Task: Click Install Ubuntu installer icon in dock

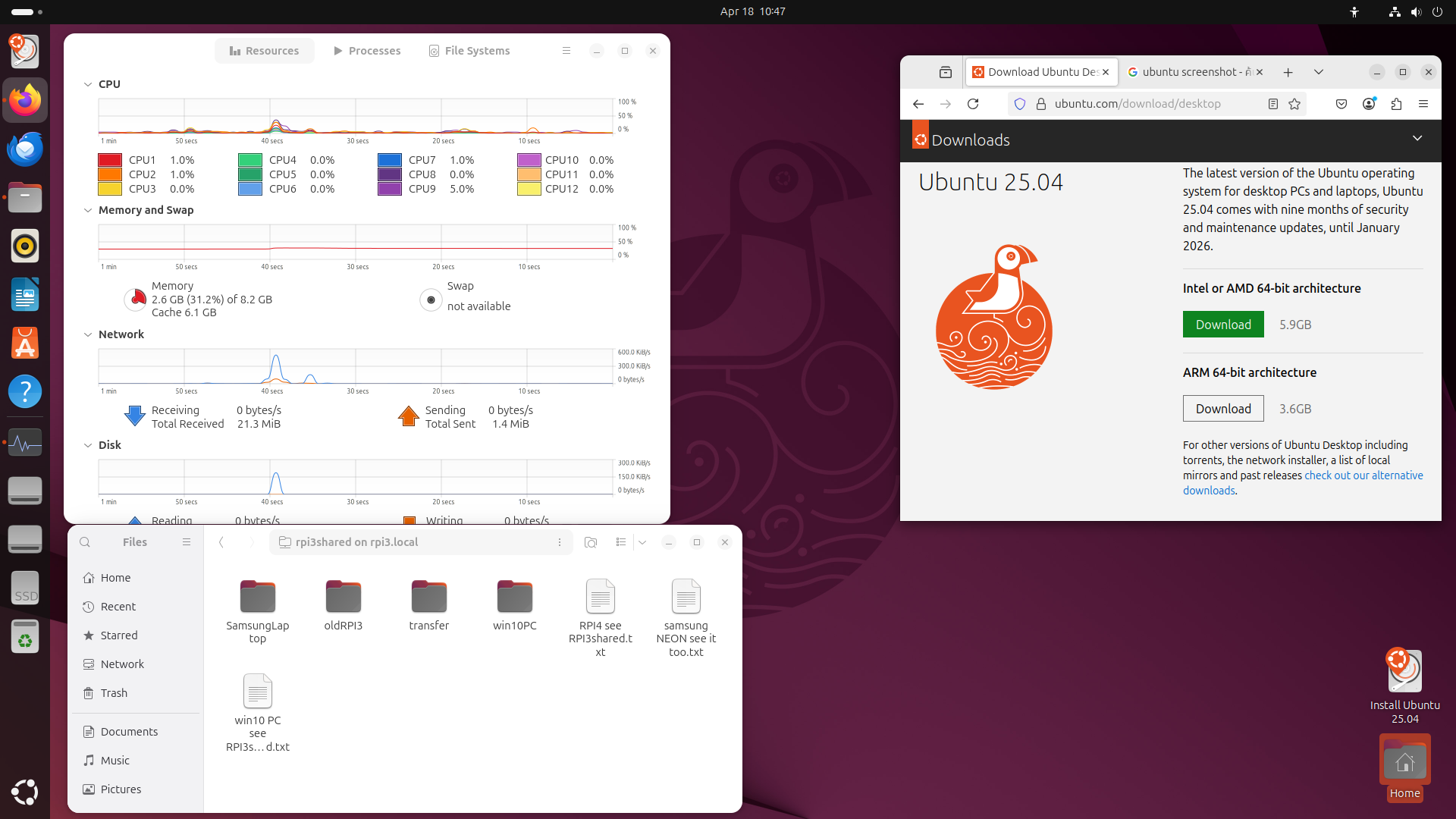Action: pos(25,51)
